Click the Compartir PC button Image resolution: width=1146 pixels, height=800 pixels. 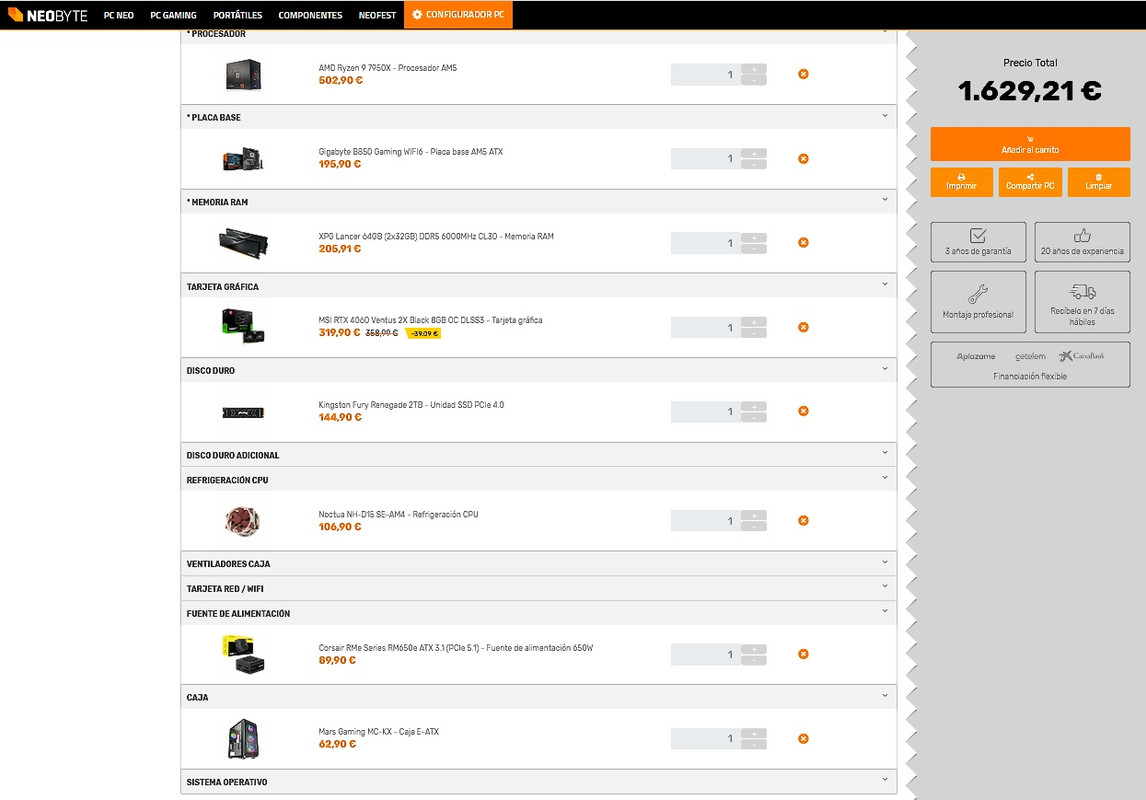click(x=1030, y=182)
